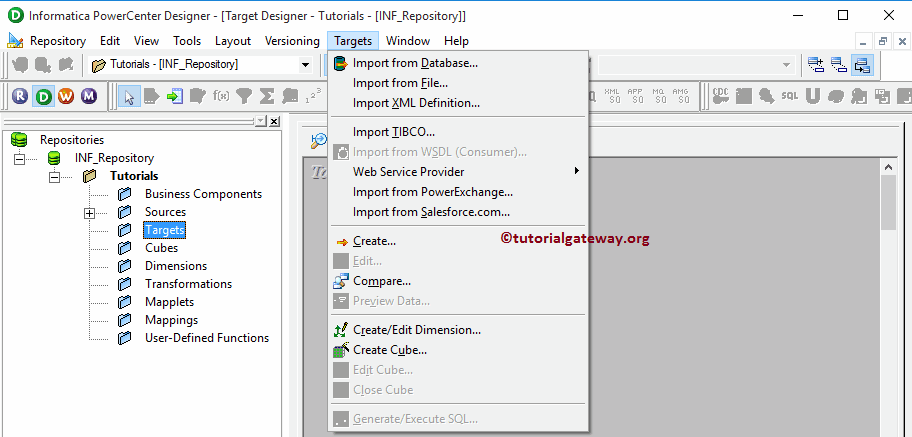Click the CDC key toolbar icon
This screenshot has width=912, height=437.
[x=721, y=96]
